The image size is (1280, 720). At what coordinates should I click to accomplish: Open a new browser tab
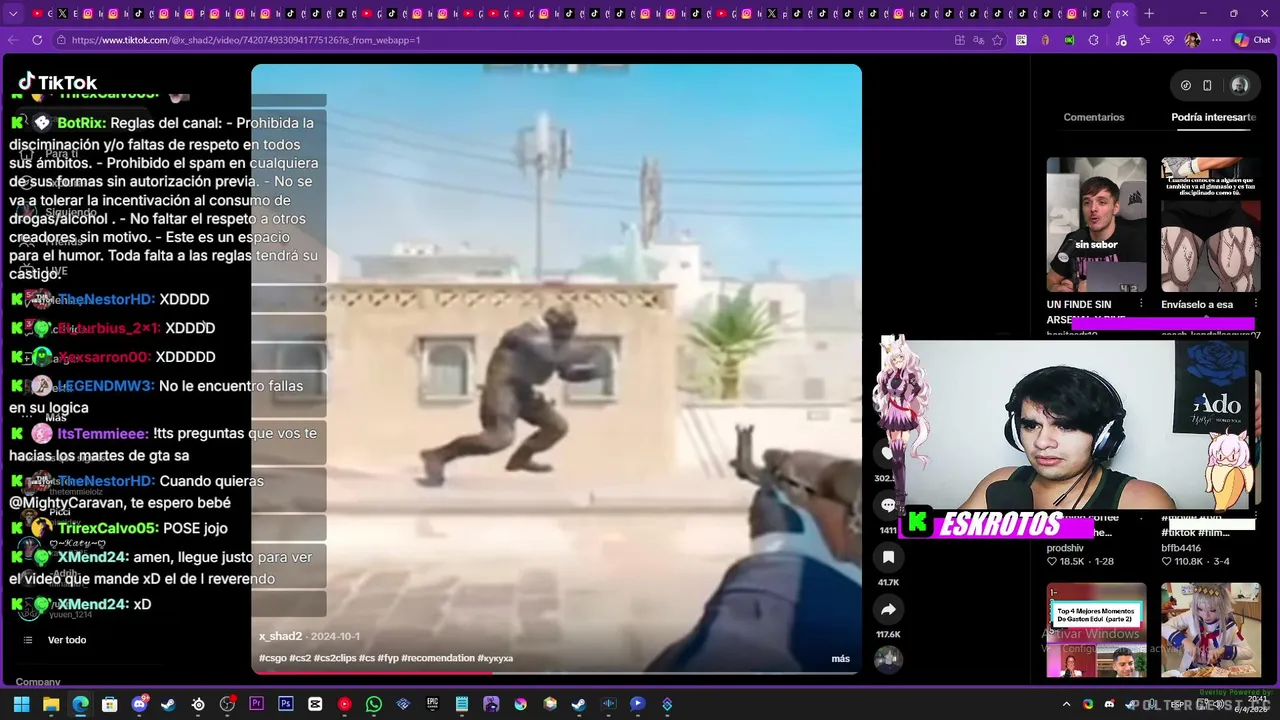coord(1149,13)
